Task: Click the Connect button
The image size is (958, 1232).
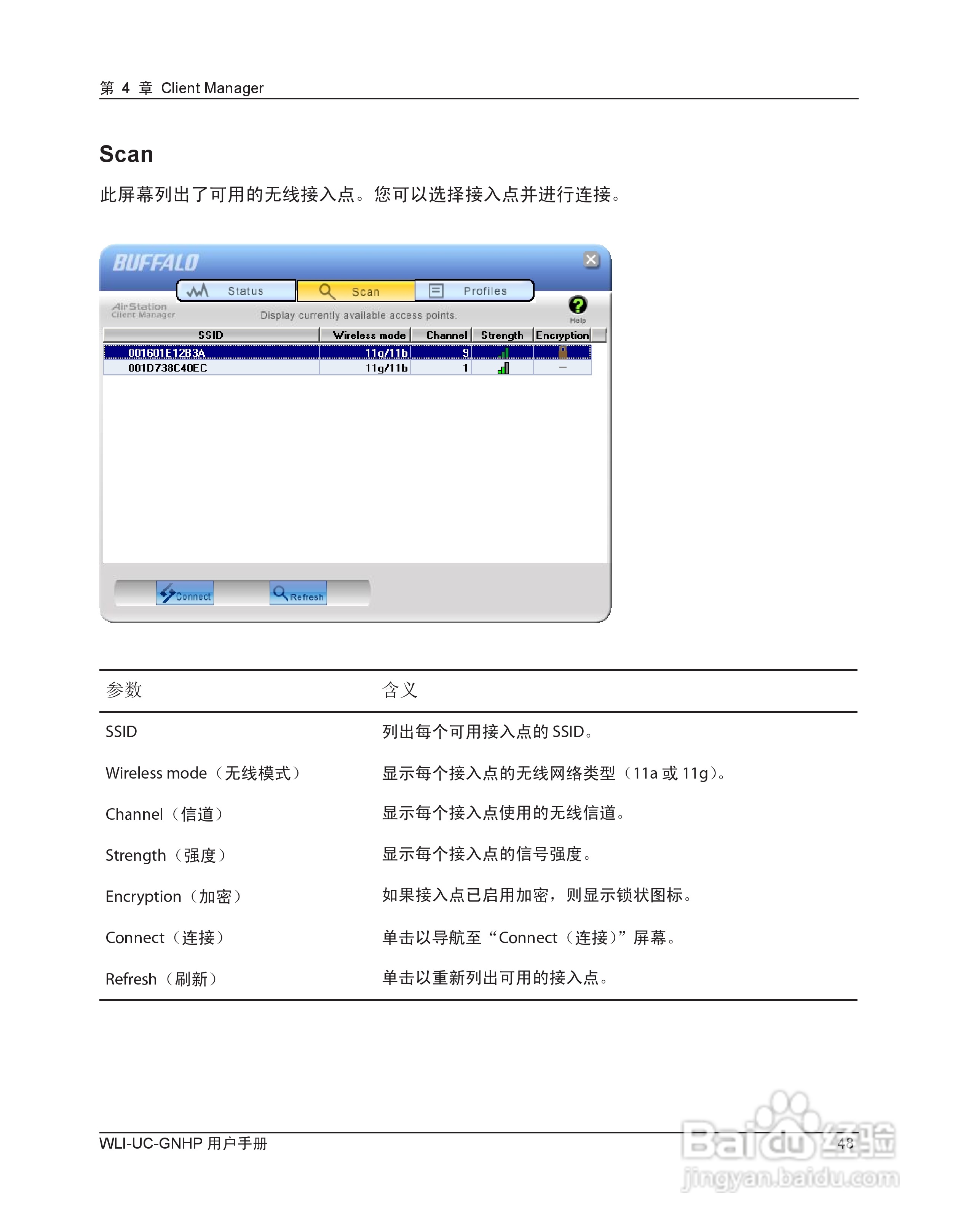Action: pyautogui.click(x=185, y=594)
